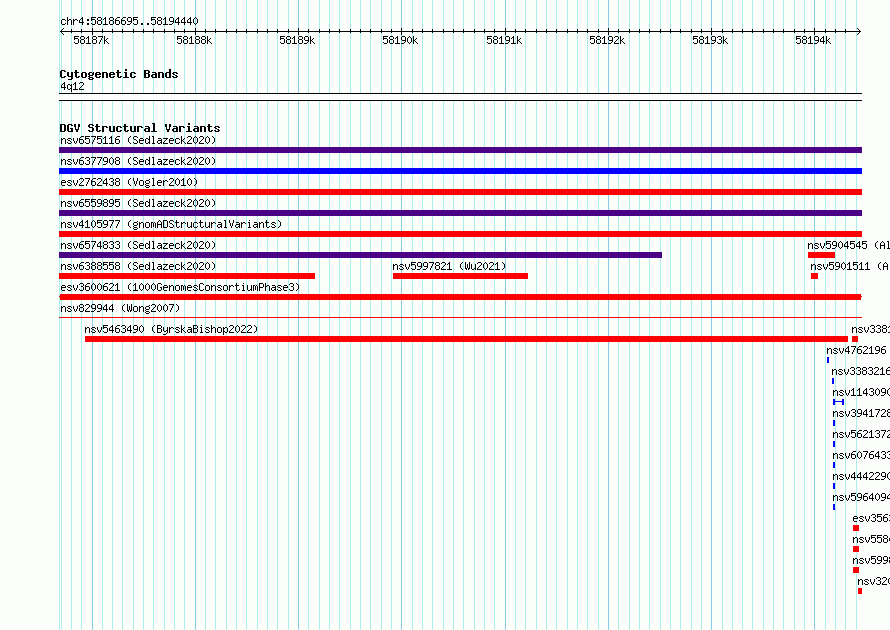Click the DGV Structural Variants track title

[x=140, y=128]
